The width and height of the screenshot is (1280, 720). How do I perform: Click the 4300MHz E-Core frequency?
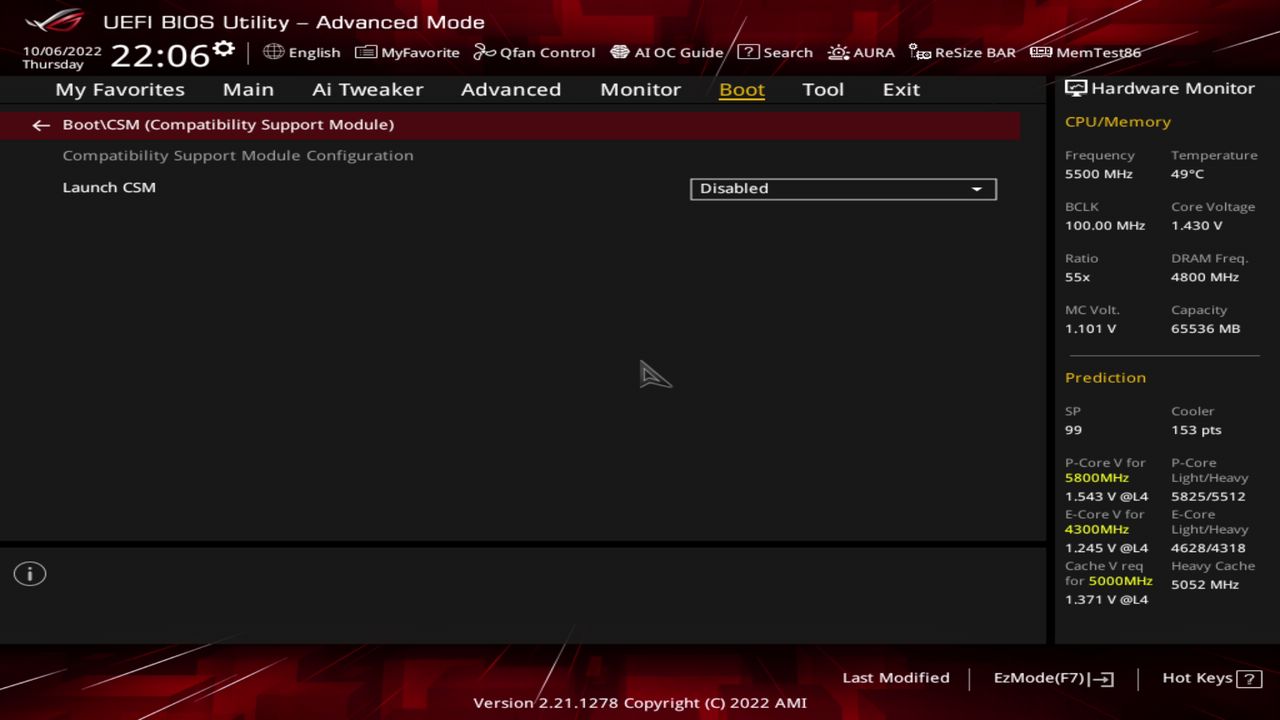(1097, 530)
